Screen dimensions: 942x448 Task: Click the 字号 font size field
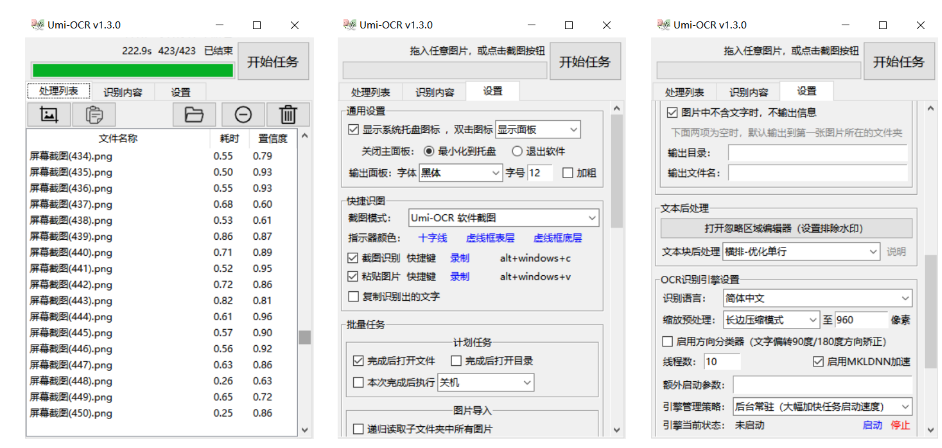(541, 174)
